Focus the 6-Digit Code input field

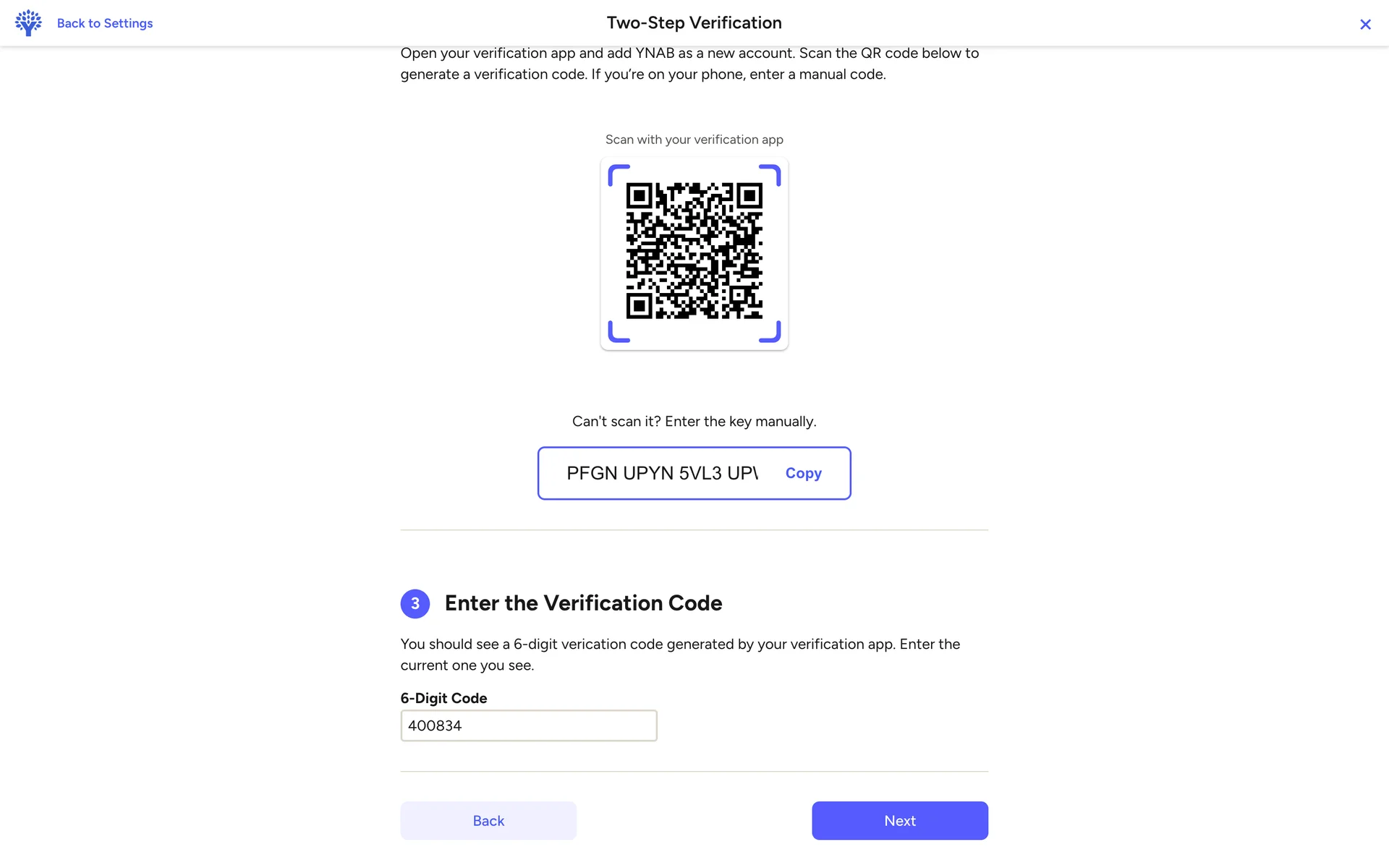[x=528, y=726]
